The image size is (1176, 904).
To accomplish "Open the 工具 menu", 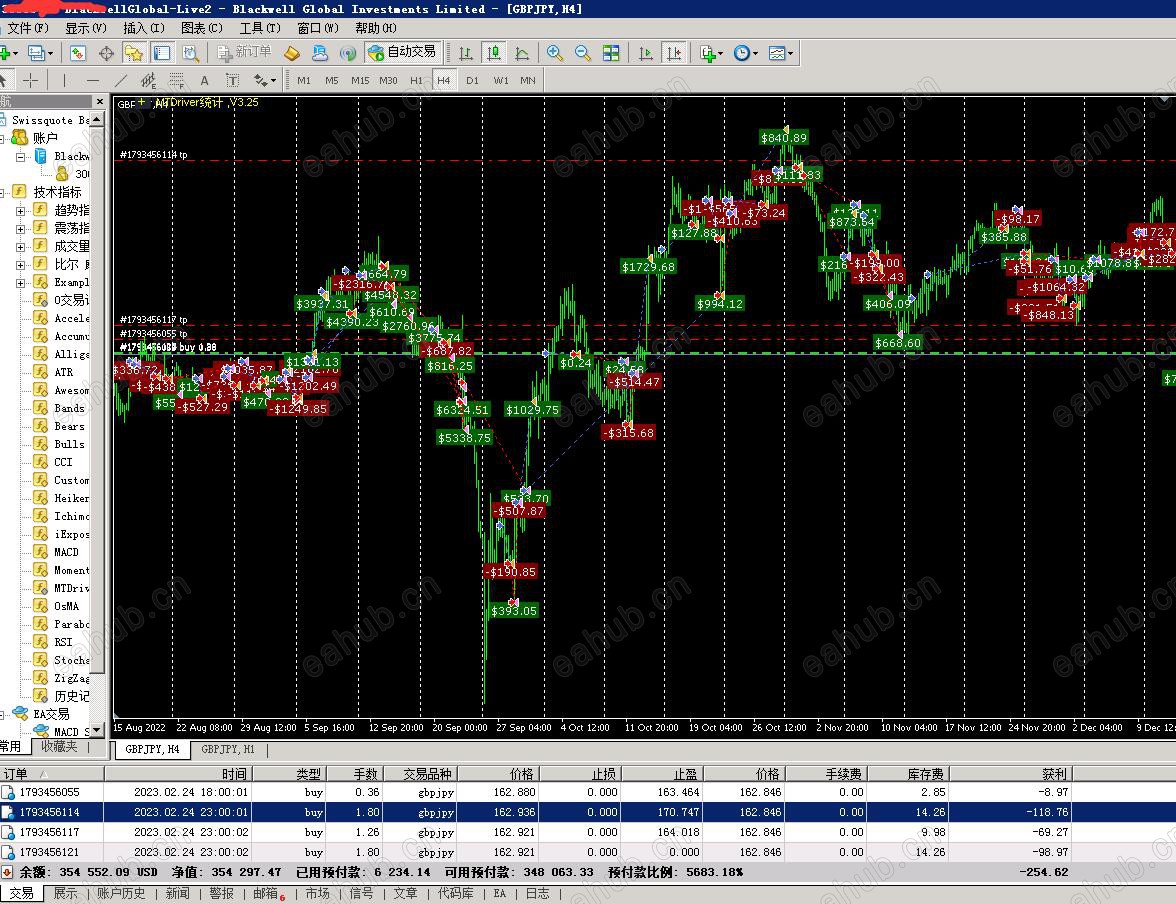I will tap(260, 29).
